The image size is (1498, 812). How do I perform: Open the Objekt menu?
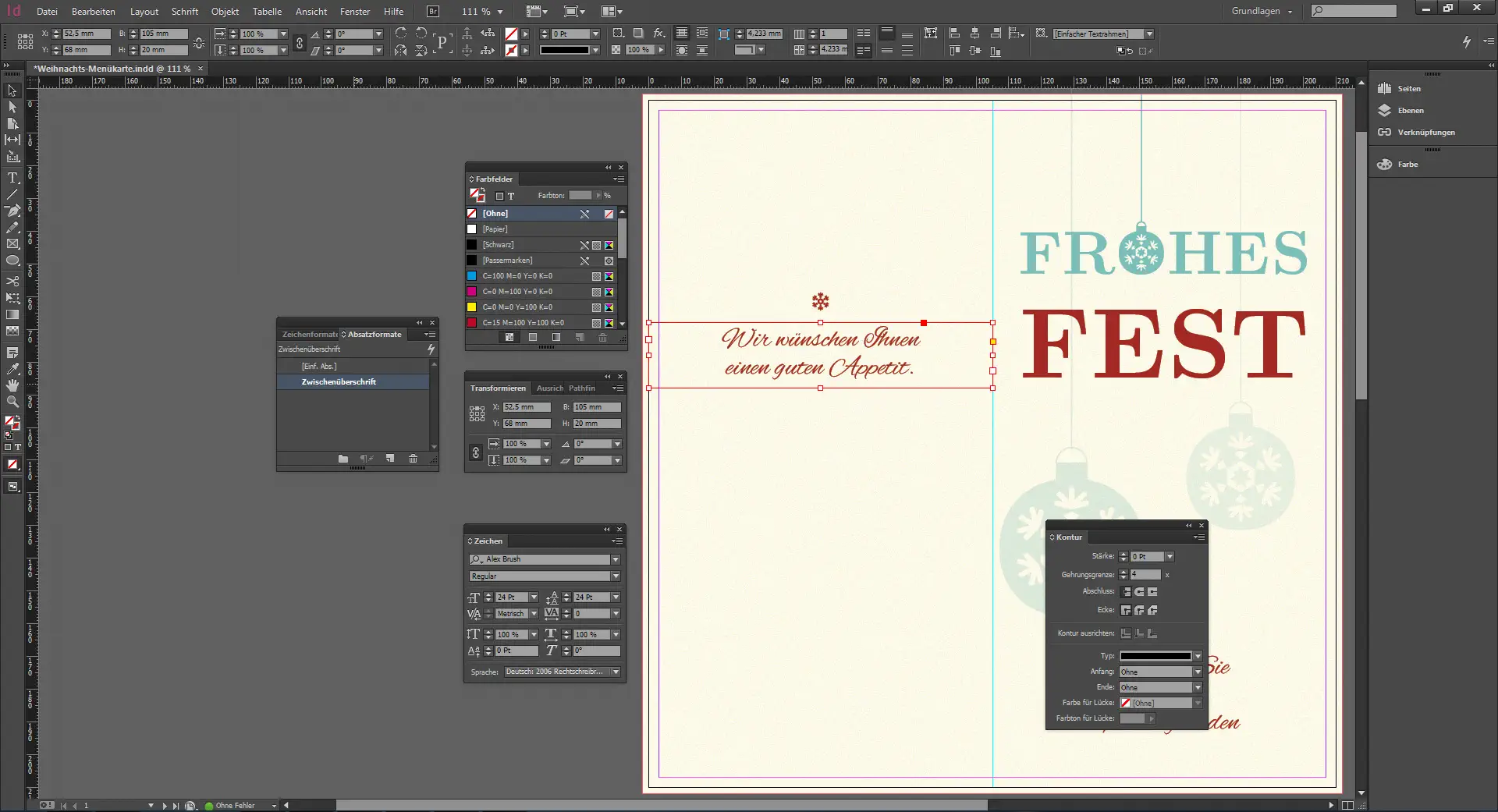(225, 12)
